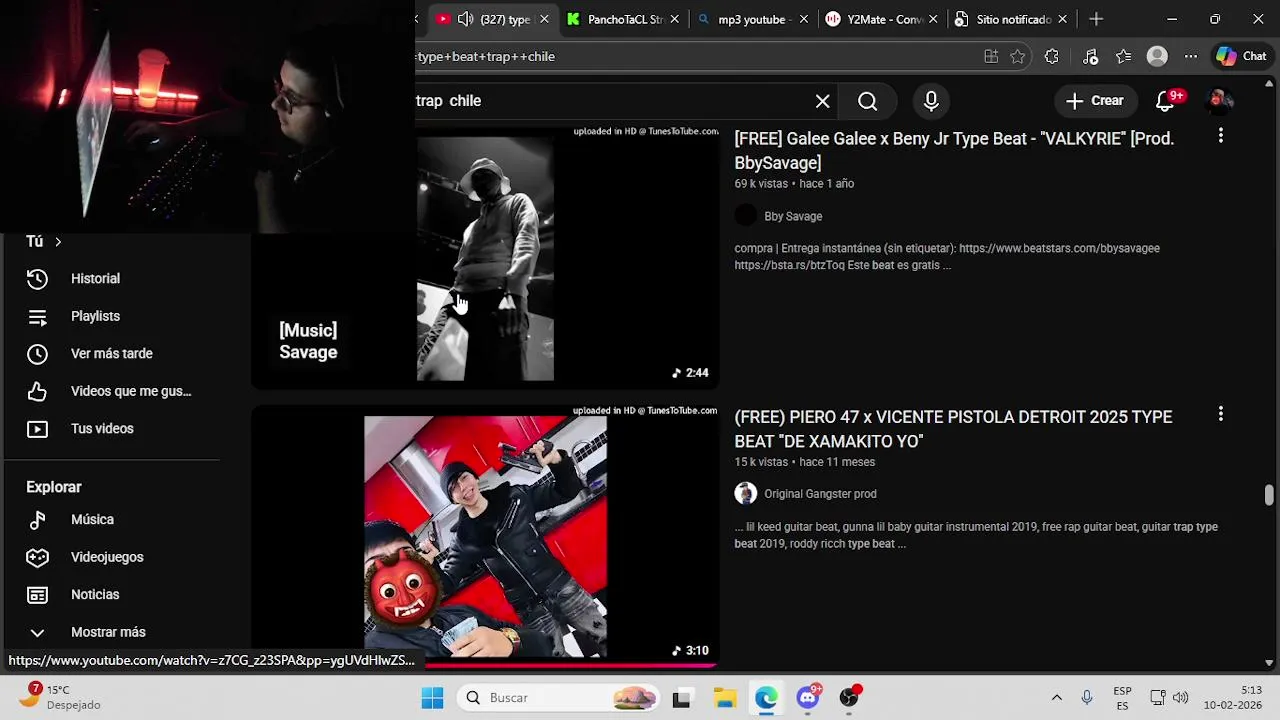Open DE XAMAKITO YO type beat title
1280x720 pixels.
(953, 429)
